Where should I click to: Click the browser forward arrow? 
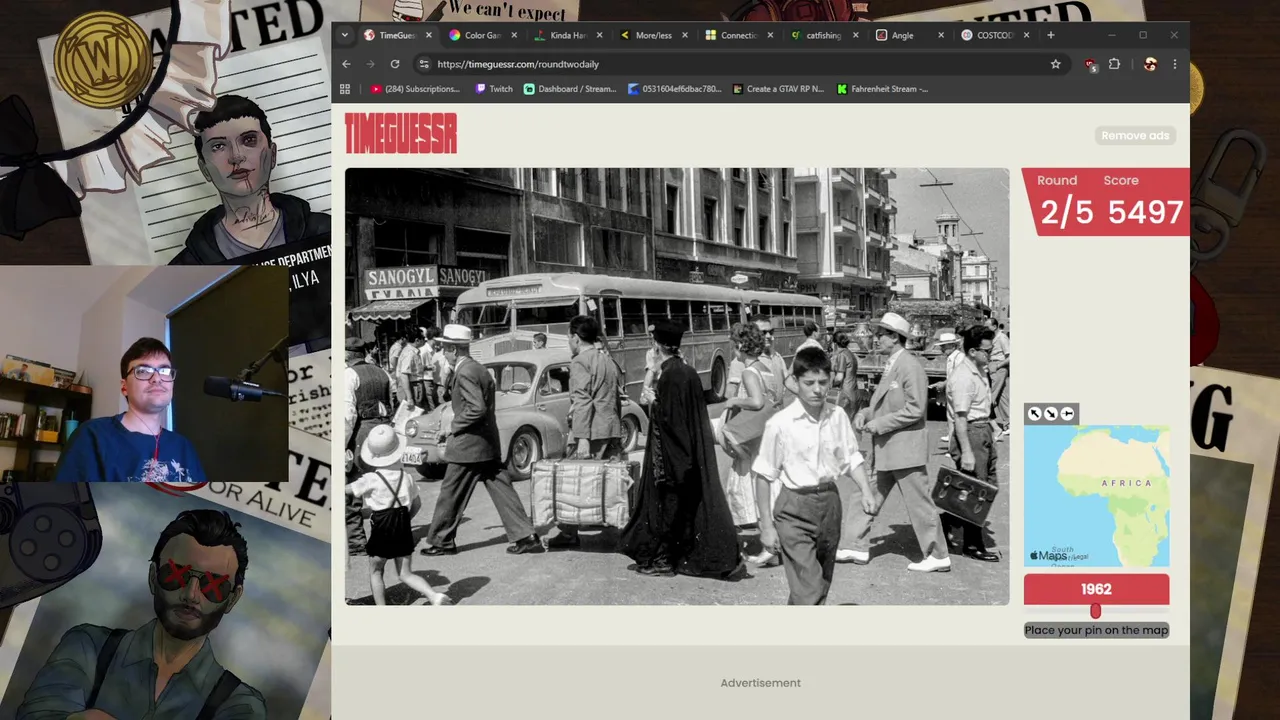click(370, 64)
